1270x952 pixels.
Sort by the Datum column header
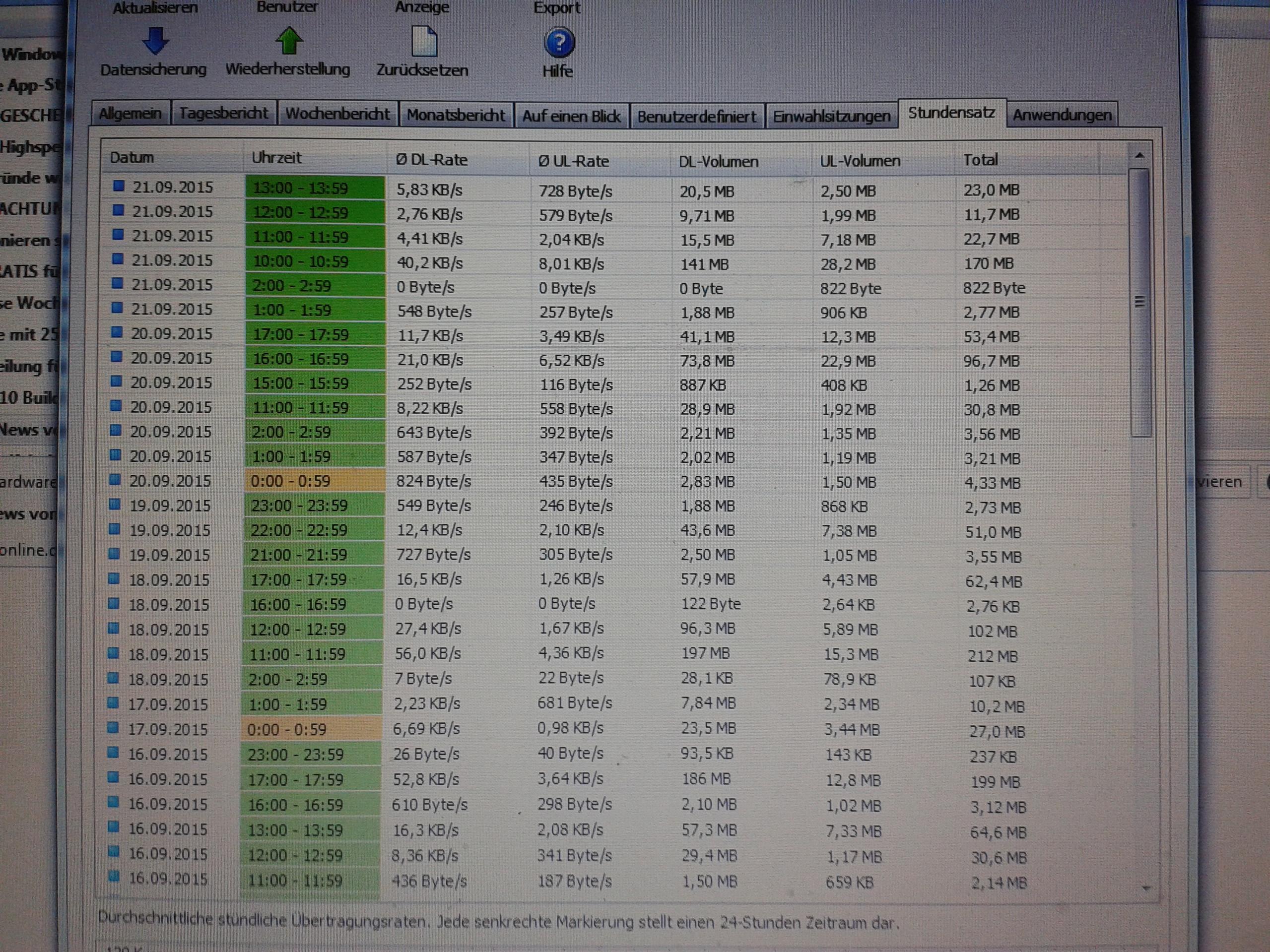pyautogui.click(x=132, y=157)
